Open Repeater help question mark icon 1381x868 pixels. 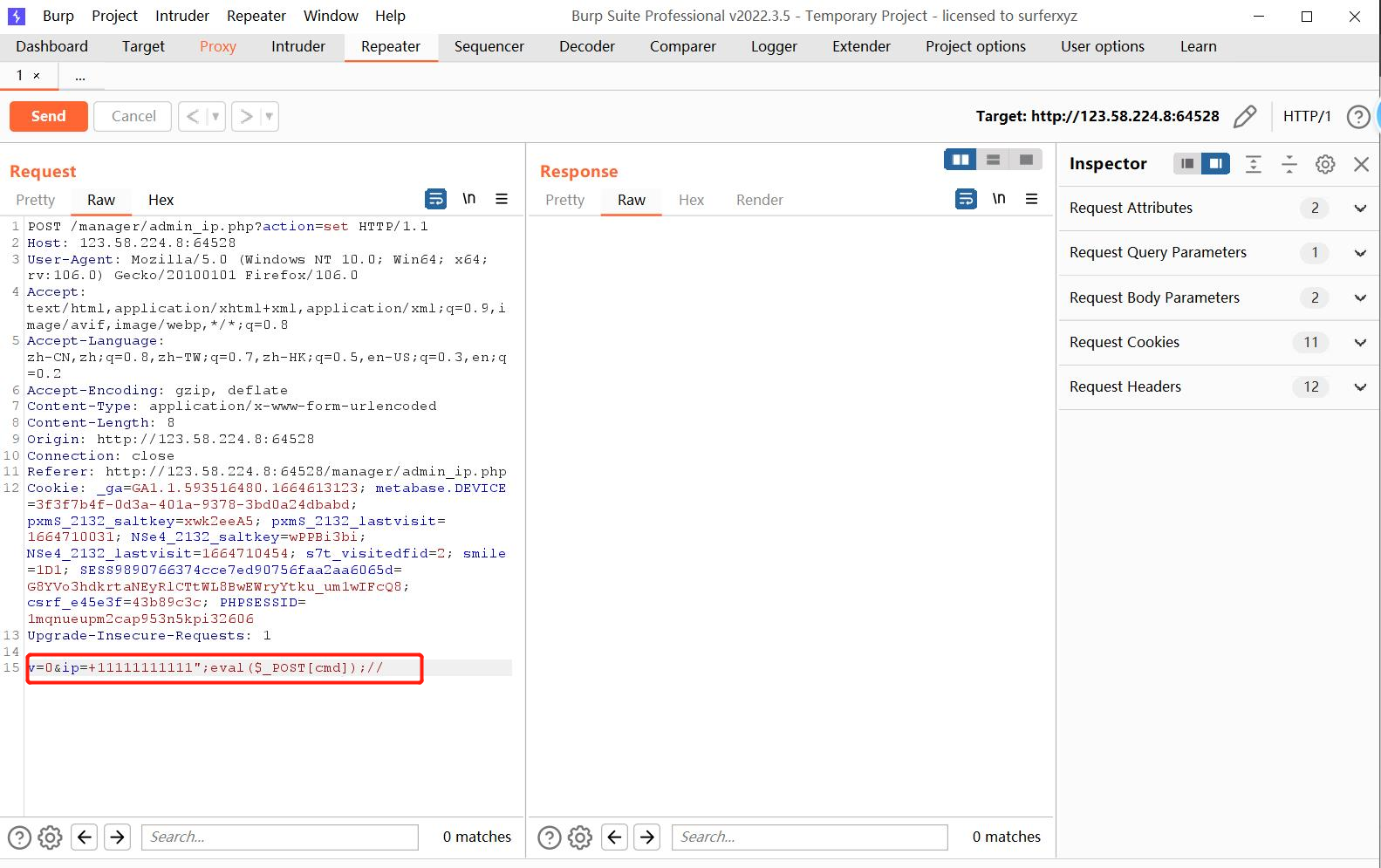(1358, 116)
